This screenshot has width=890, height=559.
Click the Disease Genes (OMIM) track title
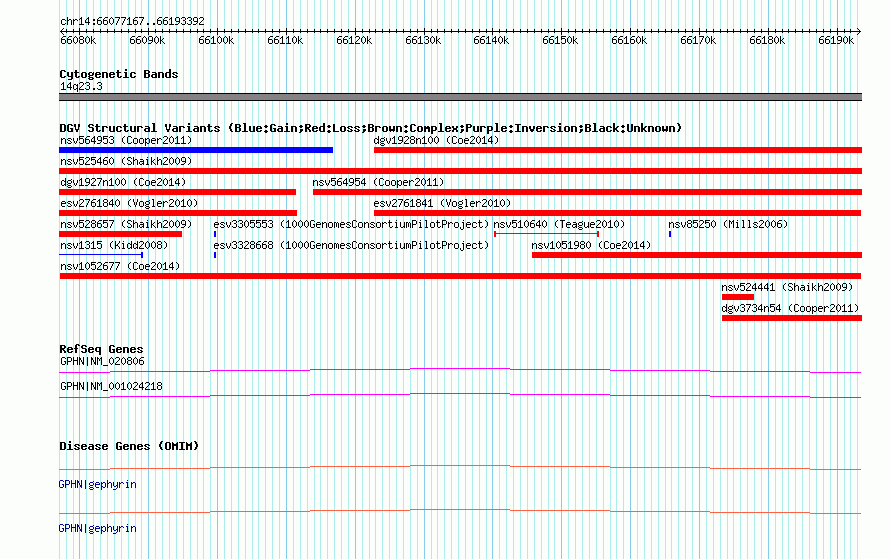129,446
